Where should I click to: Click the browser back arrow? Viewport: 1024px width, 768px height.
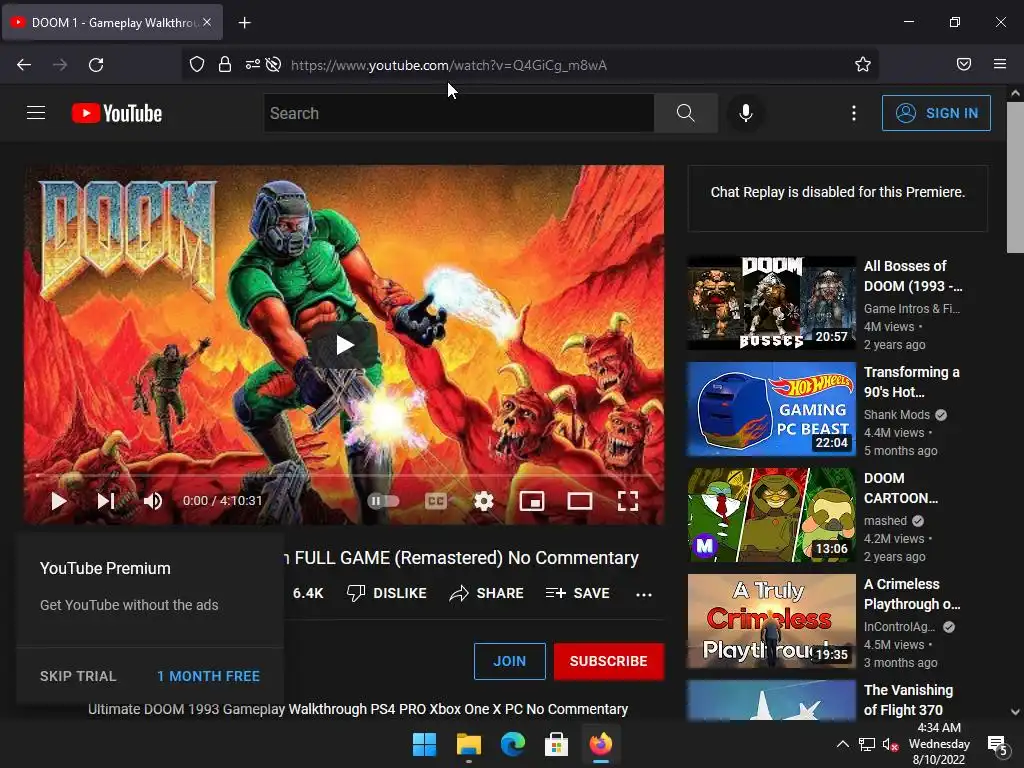pyautogui.click(x=24, y=65)
